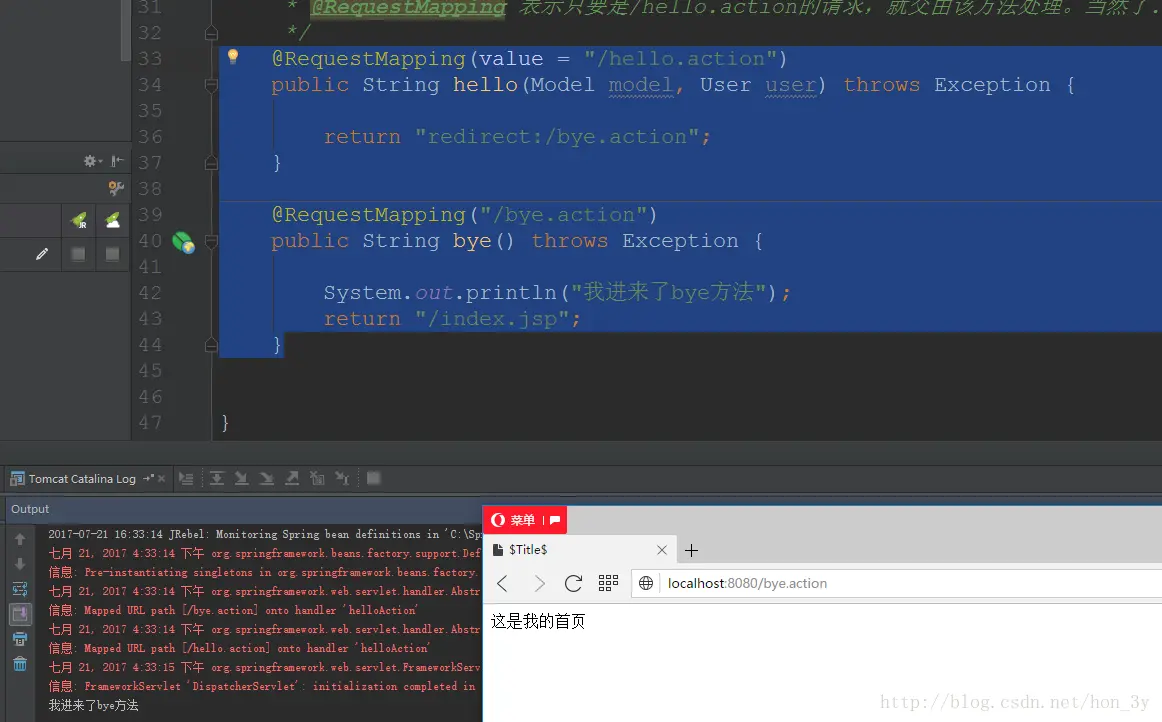Image resolution: width=1162 pixels, height=722 pixels.
Task: Click the Run to Cursor debugger icon
Action: (x=342, y=479)
